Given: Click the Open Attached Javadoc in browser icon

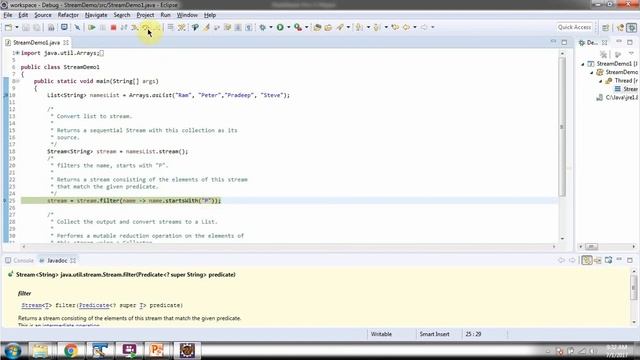Looking at the screenshot, I should click(x=609, y=260).
